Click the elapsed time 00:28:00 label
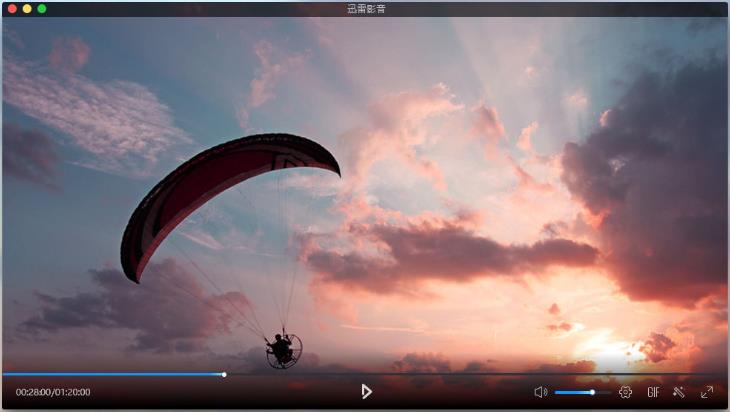Screen dimensions: 730x412 point(33,392)
